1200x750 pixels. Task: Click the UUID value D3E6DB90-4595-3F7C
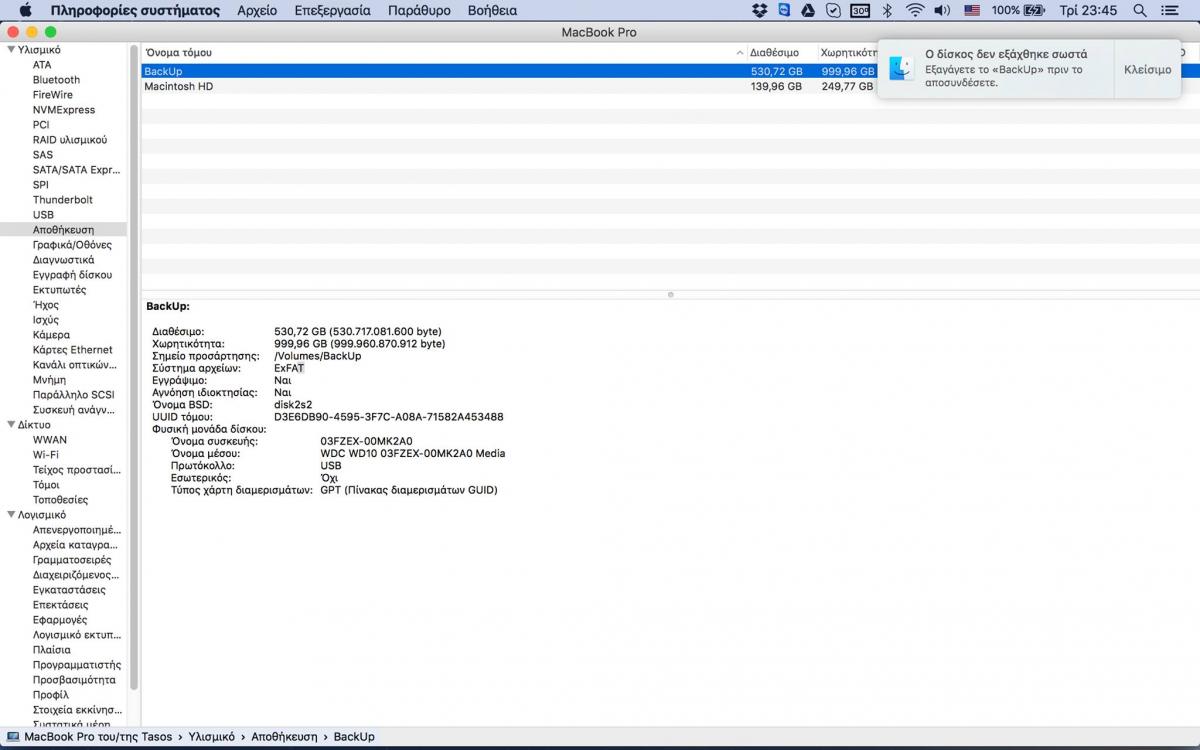pyautogui.click(x=389, y=417)
